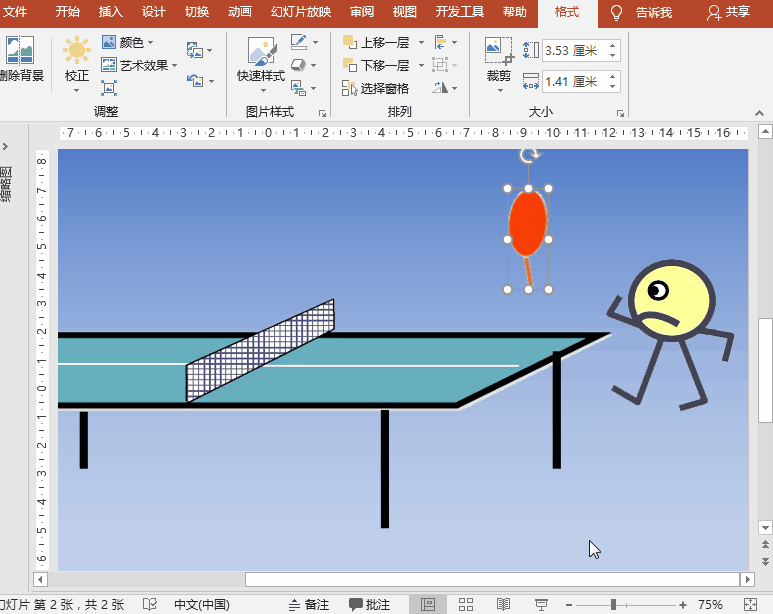Switch to the Home (开始) tab
The height and width of the screenshot is (614, 773).
pyautogui.click(x=68, y=12)
